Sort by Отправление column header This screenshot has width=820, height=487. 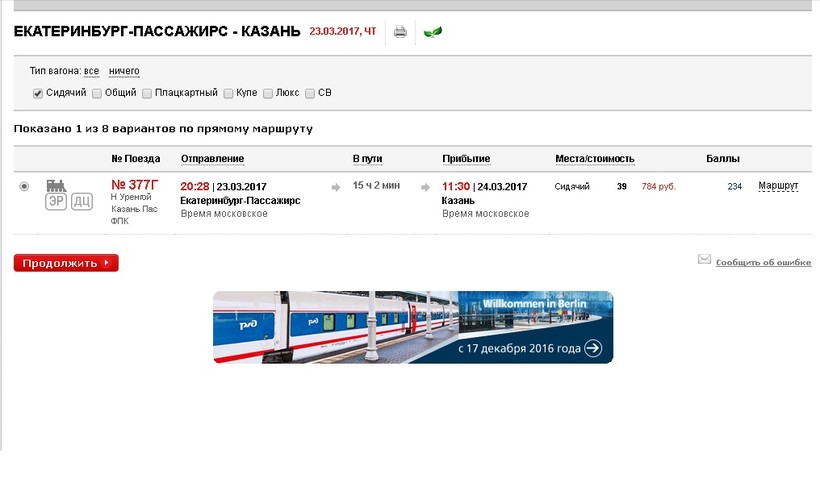pyautogui.click(x=212, y=159)
